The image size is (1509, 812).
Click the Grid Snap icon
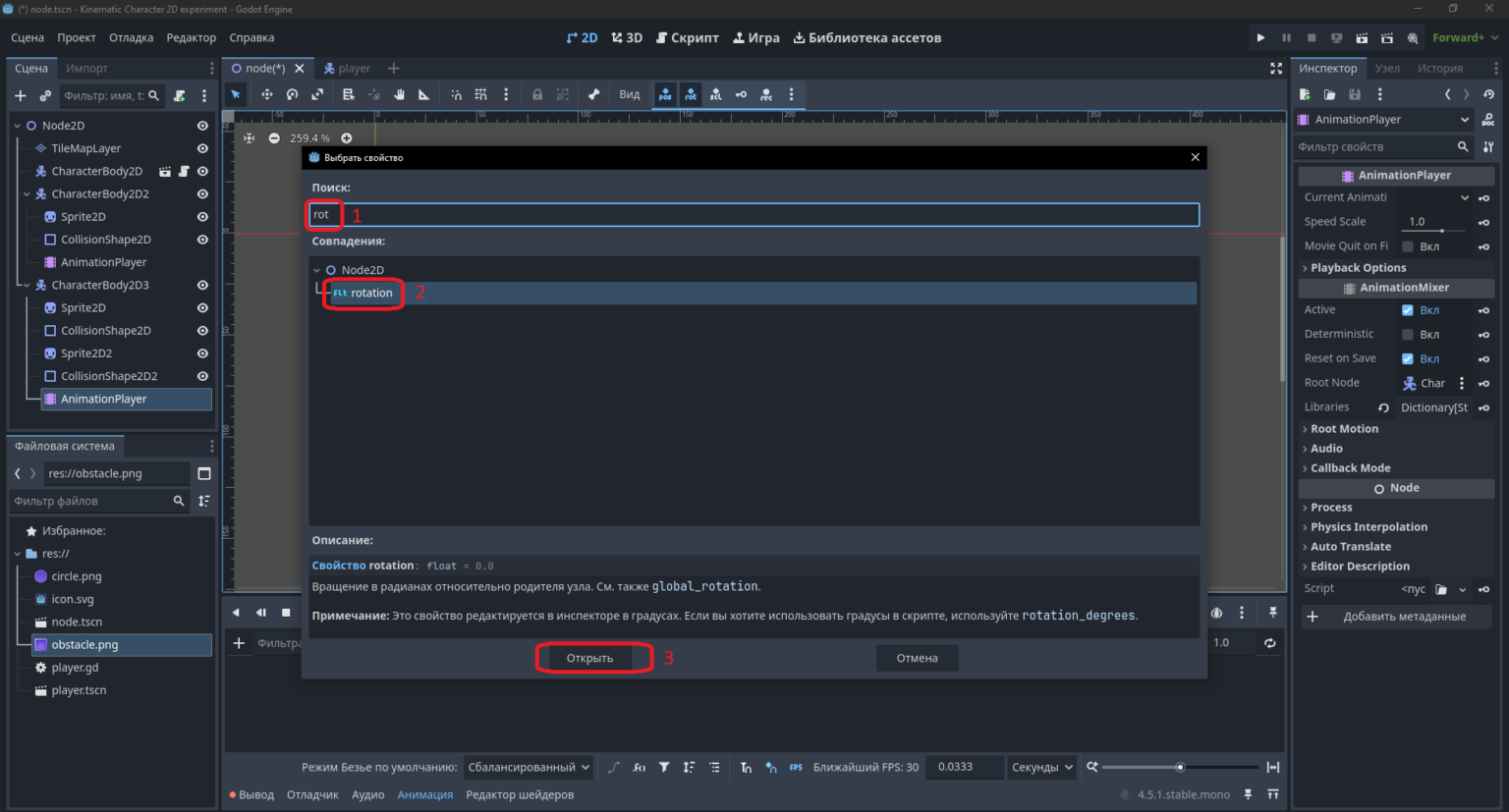[x=480, y=94]
